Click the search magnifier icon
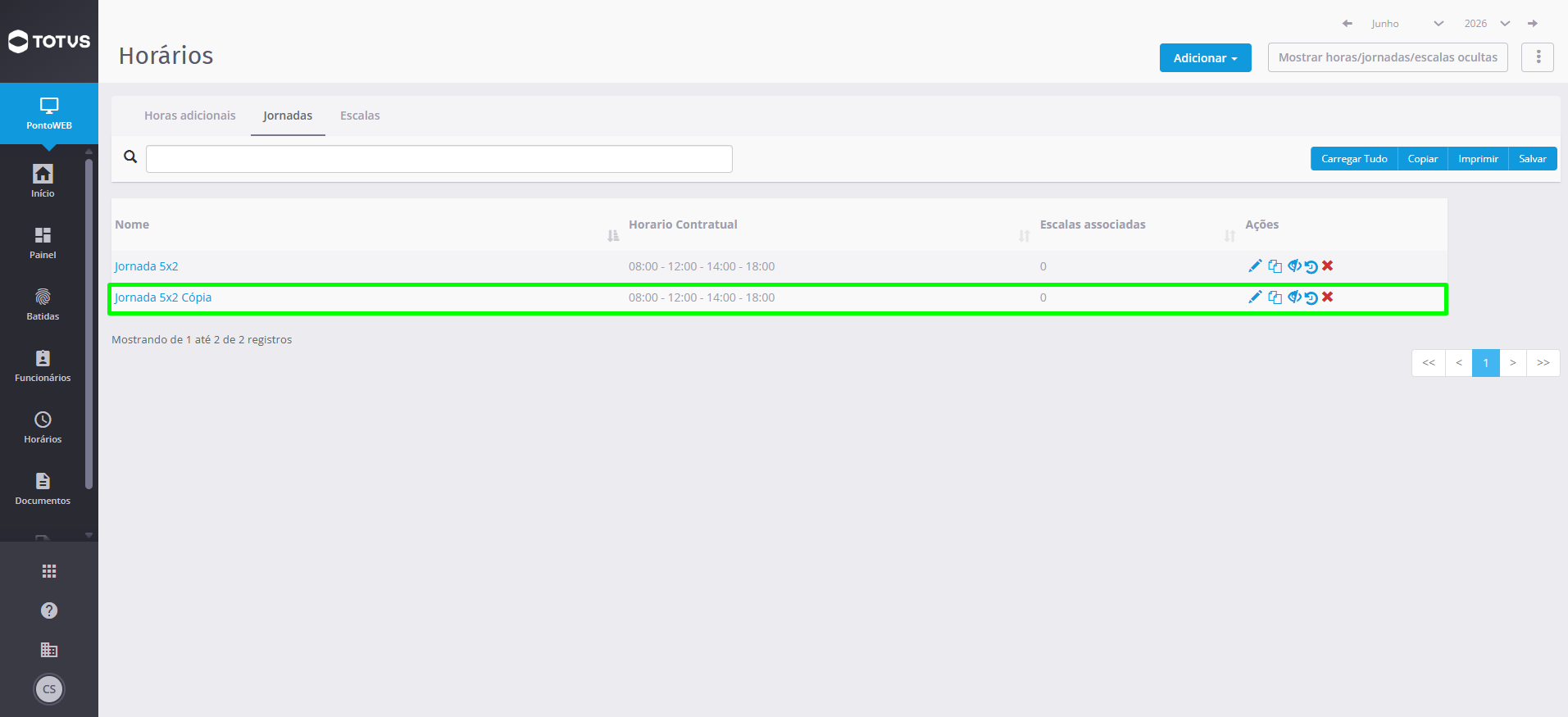 pos(130,157)
